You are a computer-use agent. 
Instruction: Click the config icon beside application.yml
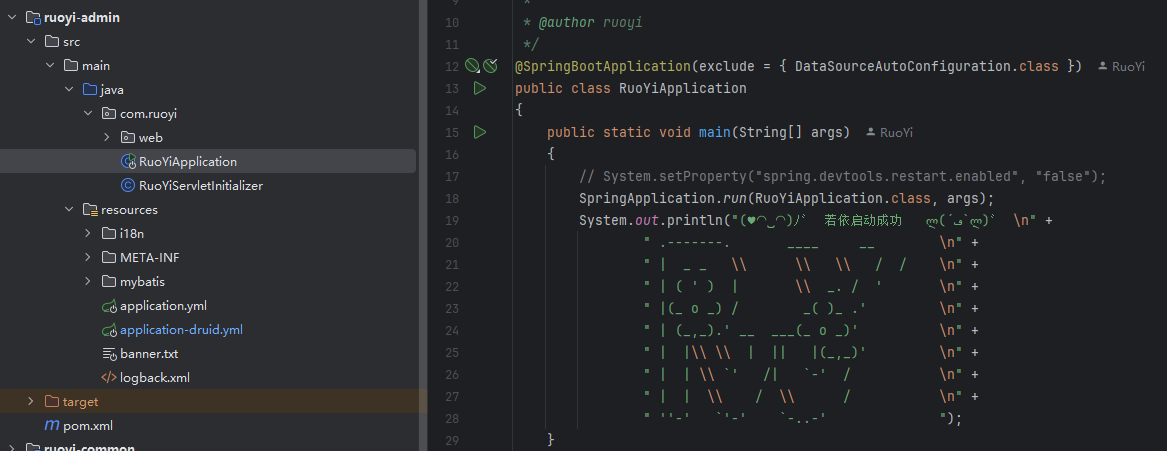[110, 305]
